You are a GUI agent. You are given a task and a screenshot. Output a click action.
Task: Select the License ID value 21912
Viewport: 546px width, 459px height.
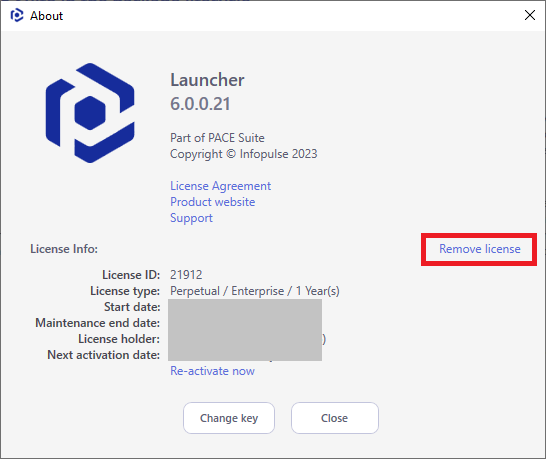pos(186,275)
